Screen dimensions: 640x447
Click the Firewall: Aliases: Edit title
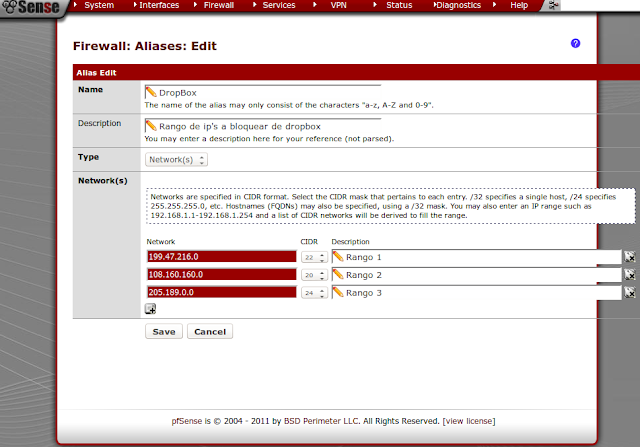point(145,46)
